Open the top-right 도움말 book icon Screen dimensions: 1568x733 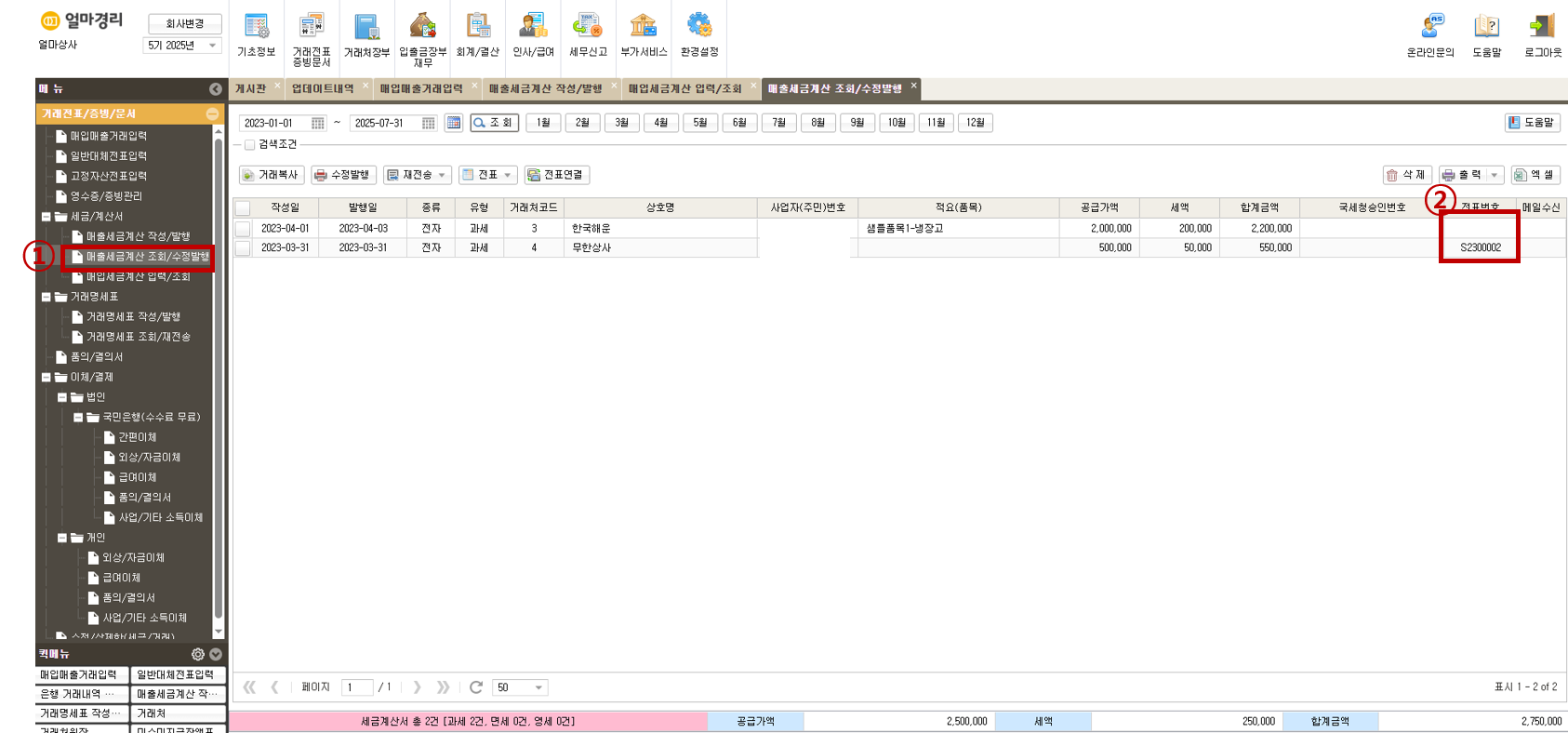click(1487, 35)
